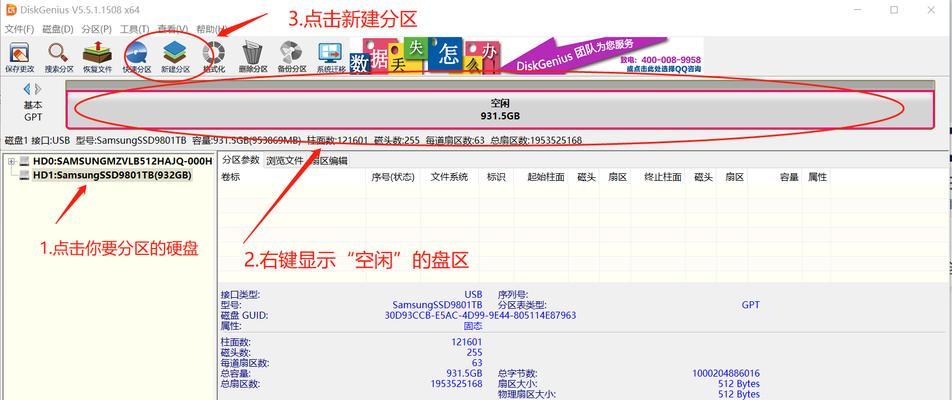Switch to the 扇区编辑 tab

(x=330, y=160)
